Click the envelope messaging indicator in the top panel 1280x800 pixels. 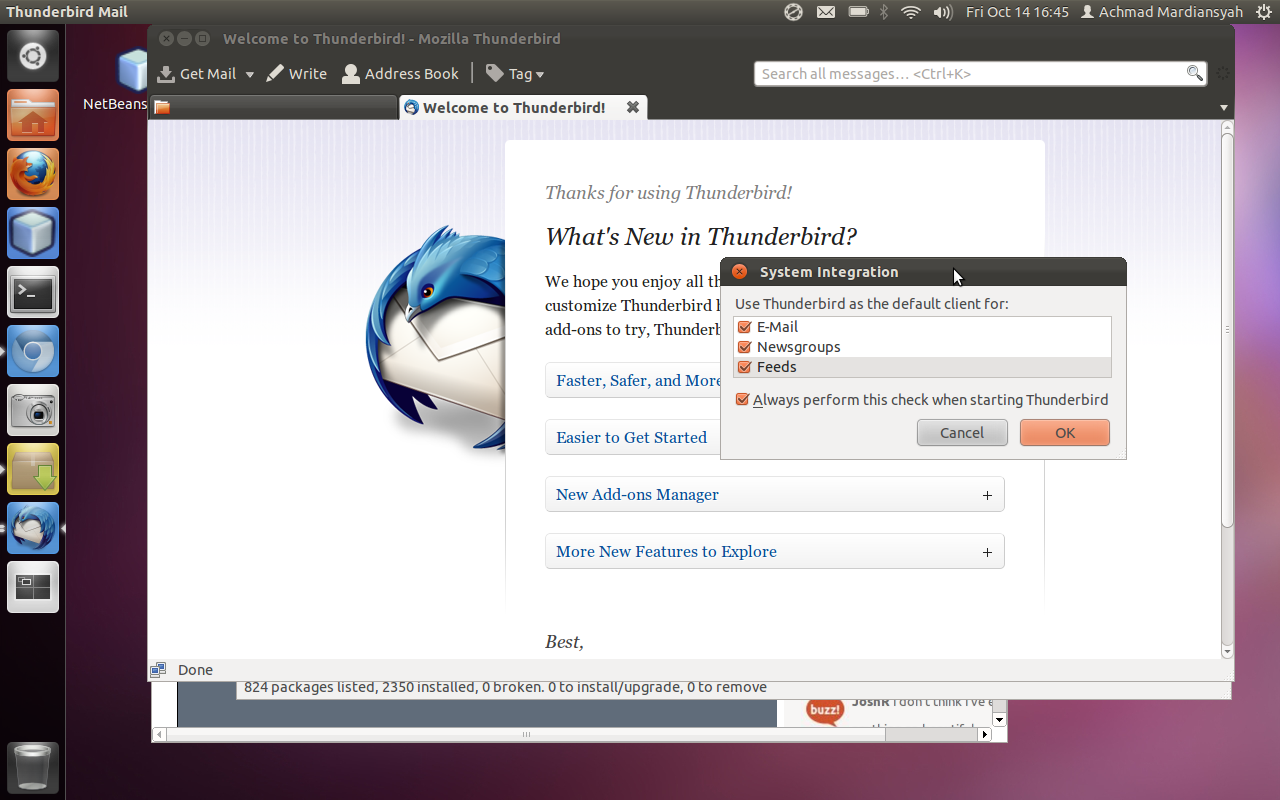click(825, 12)
